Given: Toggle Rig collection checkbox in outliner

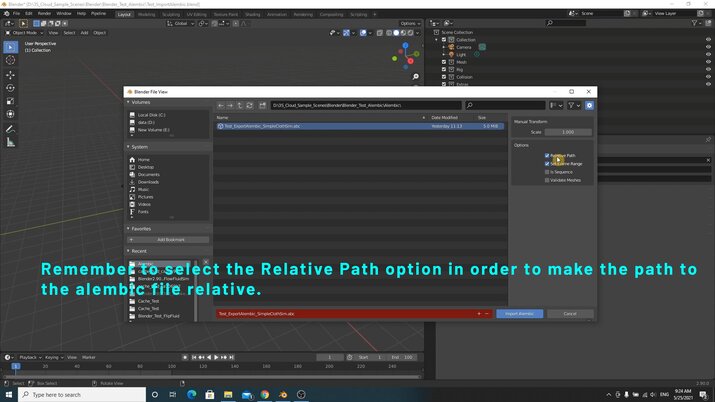Looking at the screenshot, I should coord(444,69).
